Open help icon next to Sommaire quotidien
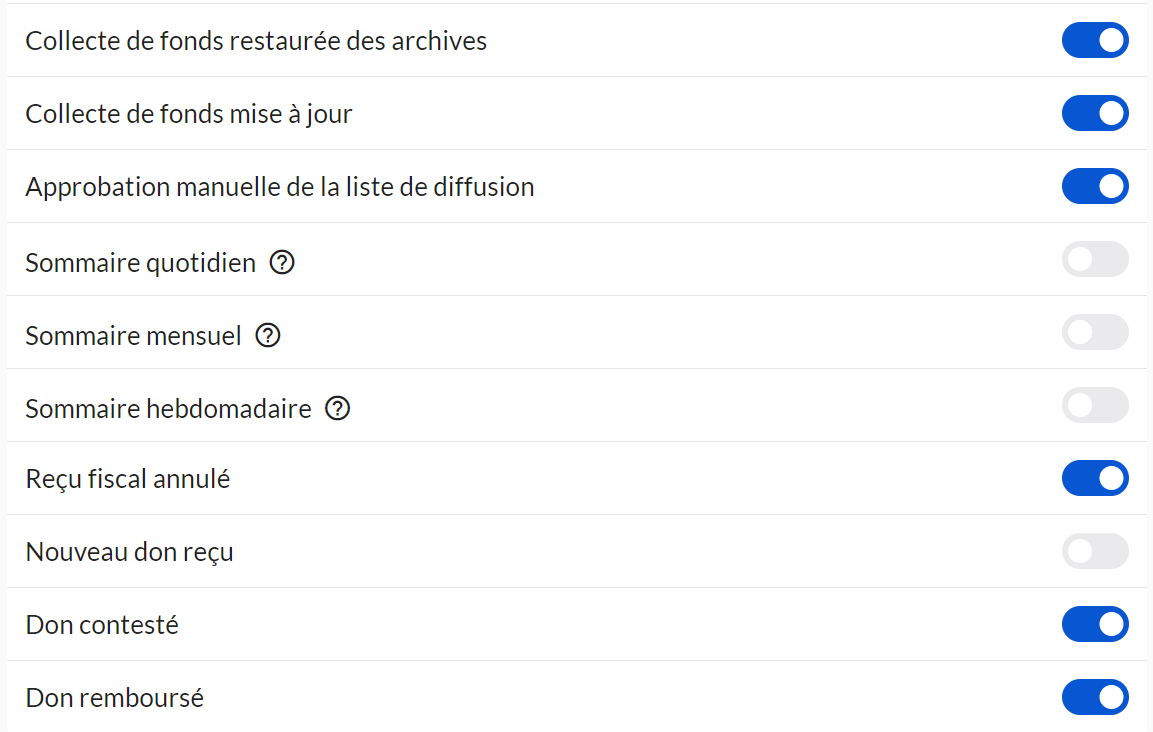The width and height of the screenshot is (1153, 732). [x=283, y=263]
